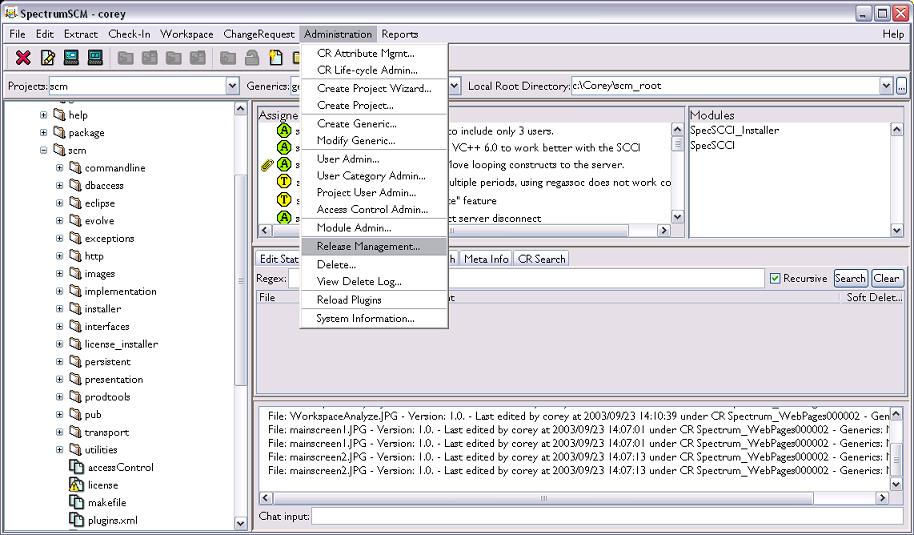
Task: Click the folder icon next to help
Action: (x=59, y=115)
